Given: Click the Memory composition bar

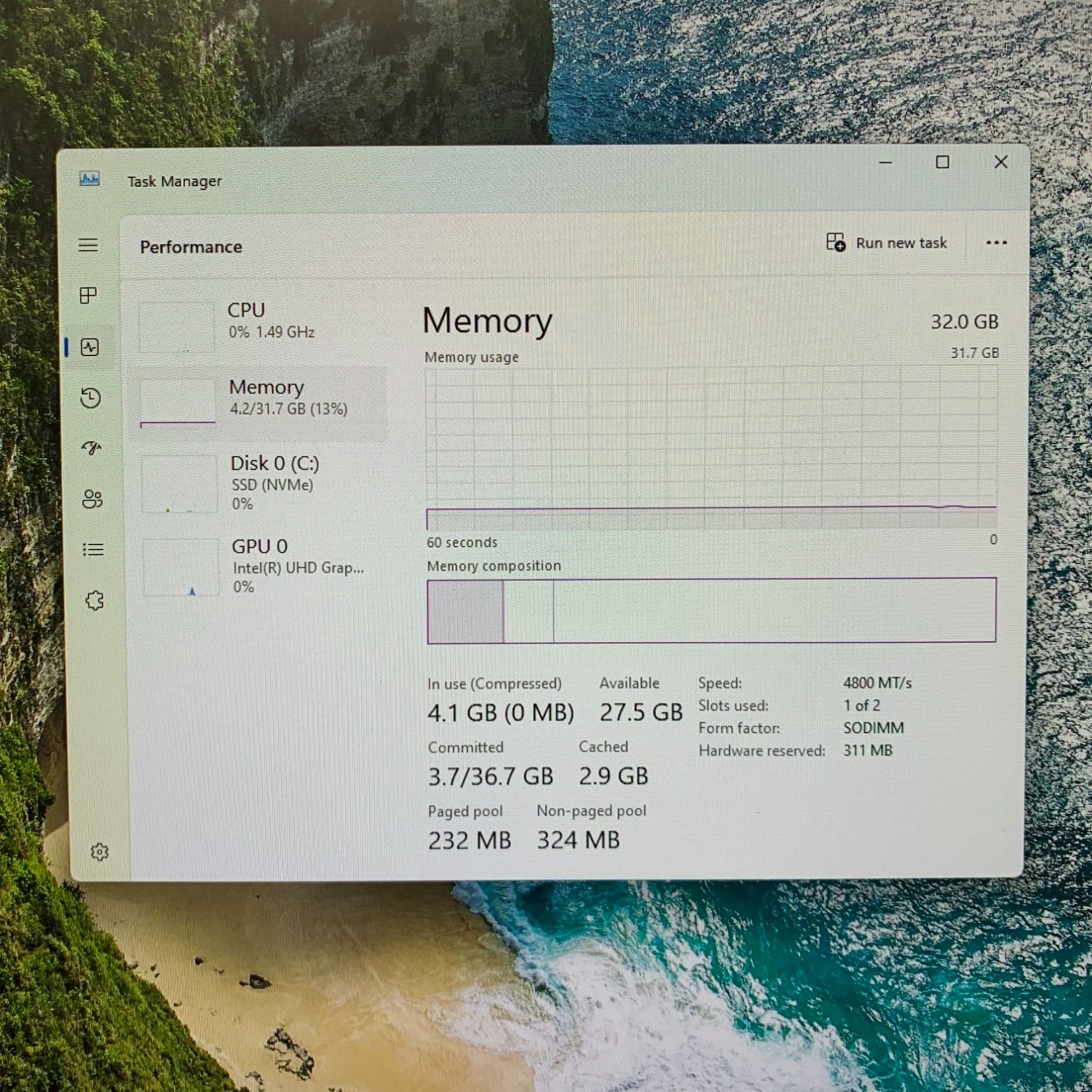Looking at the screenshot, I should [x=711, y=611].
